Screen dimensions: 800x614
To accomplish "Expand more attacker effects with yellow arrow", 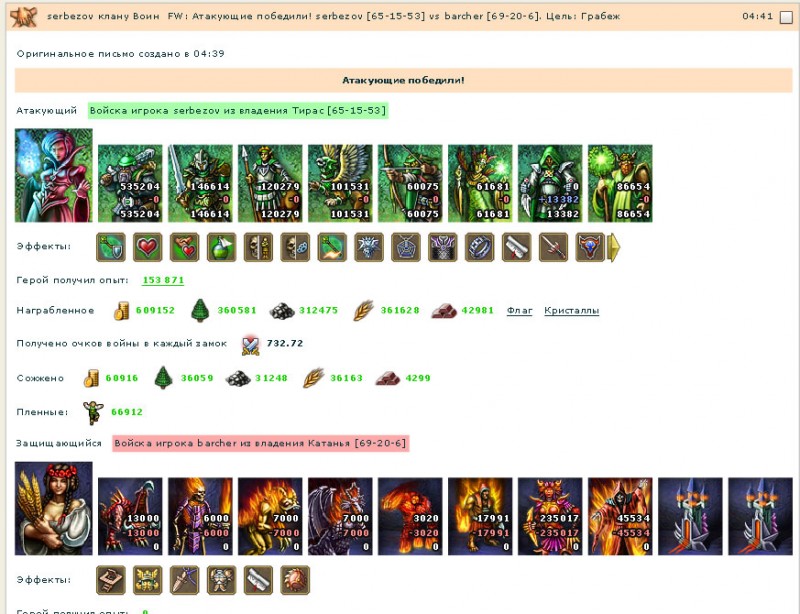I will point(614,247).
